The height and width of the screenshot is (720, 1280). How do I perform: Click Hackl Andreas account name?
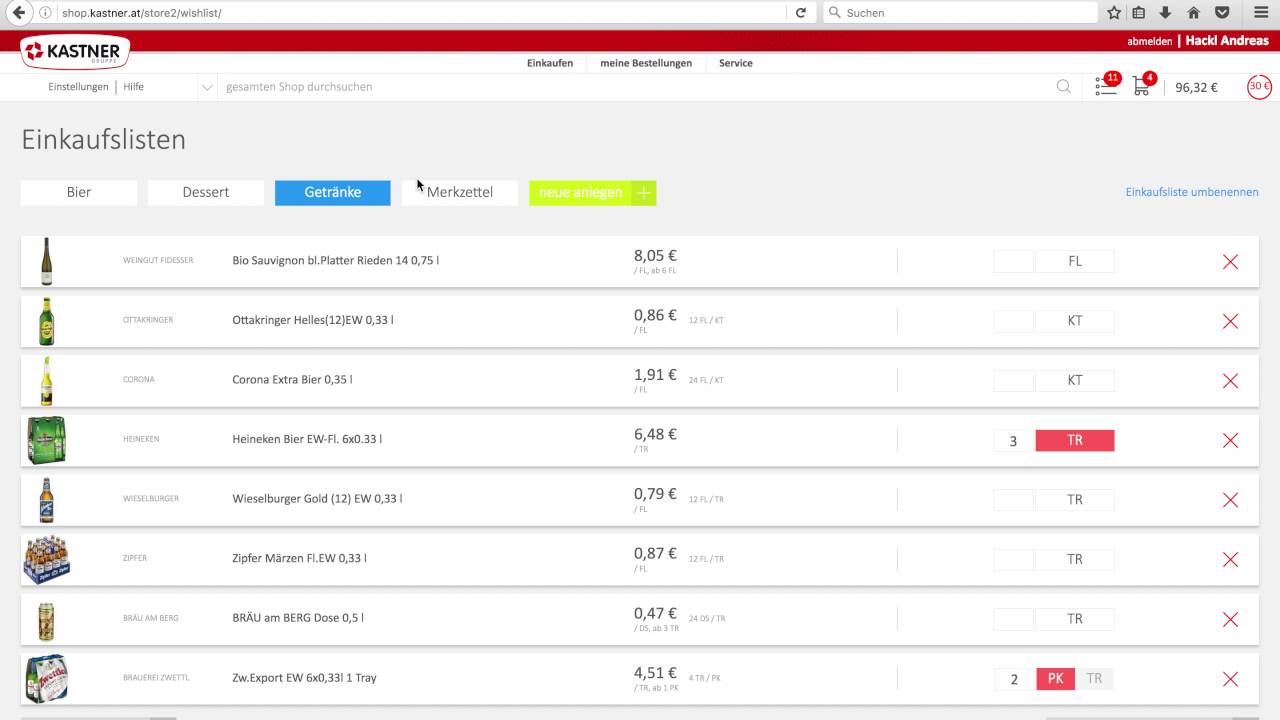pyautogui.click(x=1227, y=41)
